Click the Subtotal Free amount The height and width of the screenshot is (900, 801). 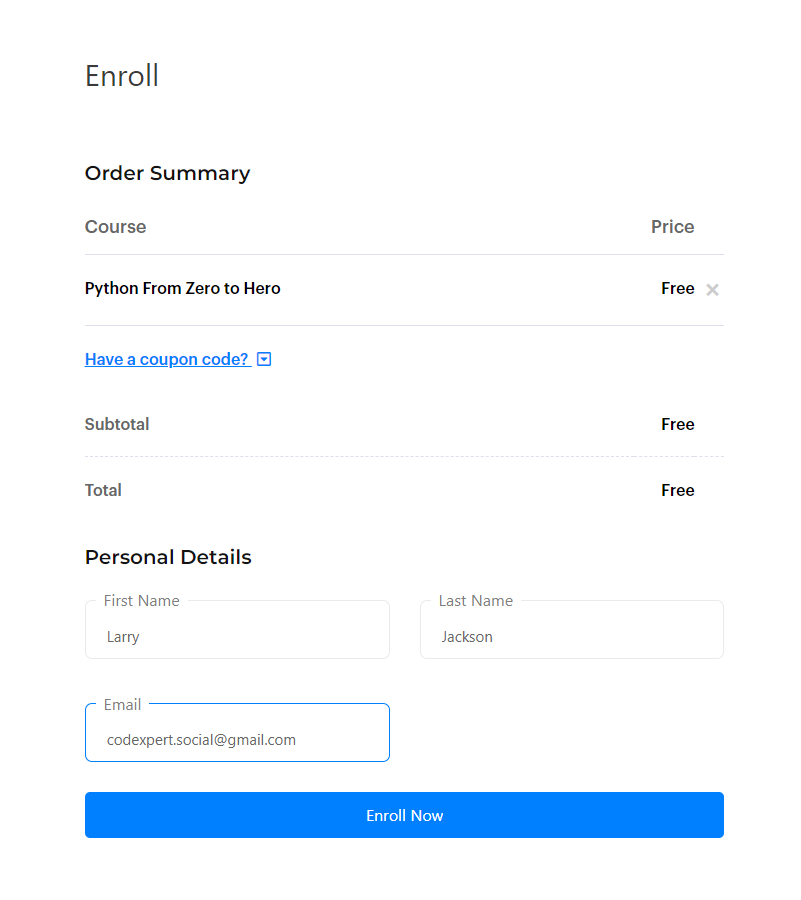[x=678, y=424]
